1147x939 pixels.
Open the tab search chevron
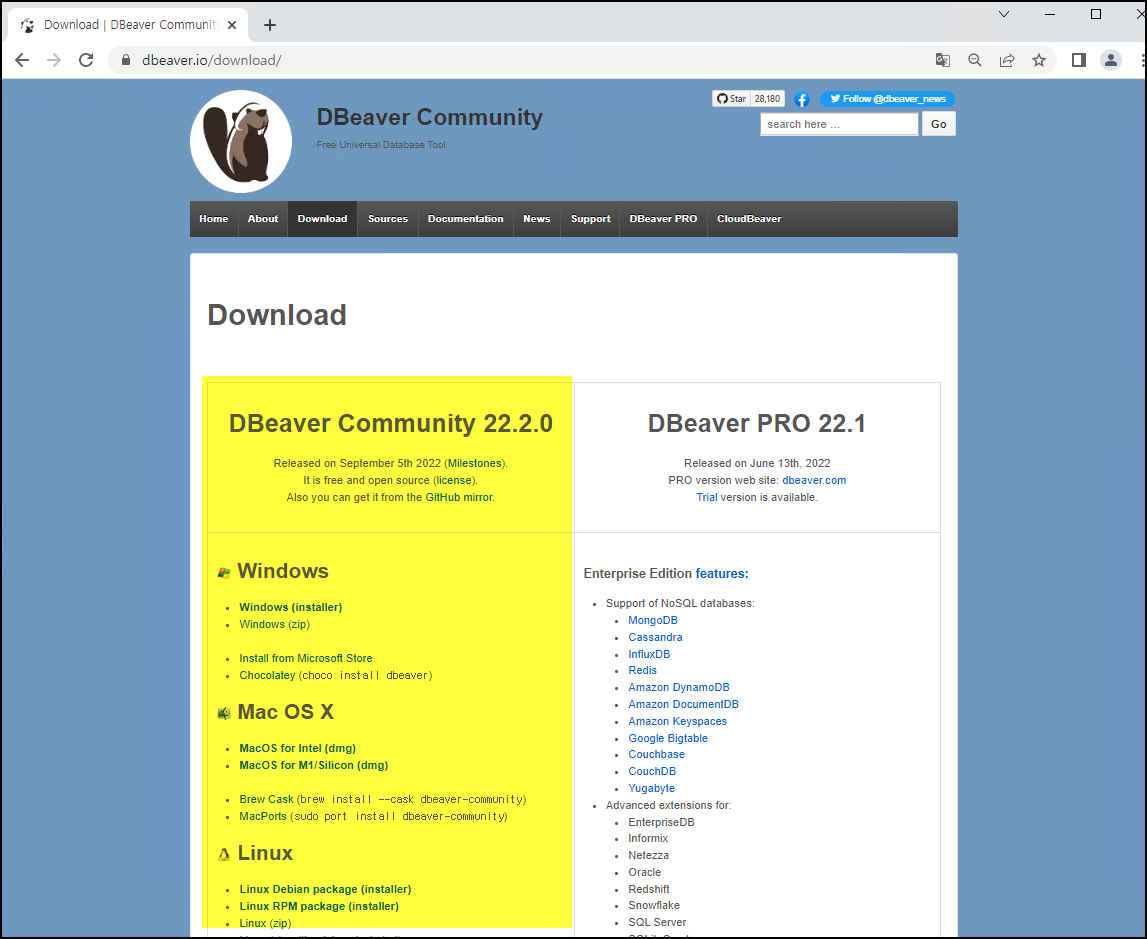pos(1004,14)
